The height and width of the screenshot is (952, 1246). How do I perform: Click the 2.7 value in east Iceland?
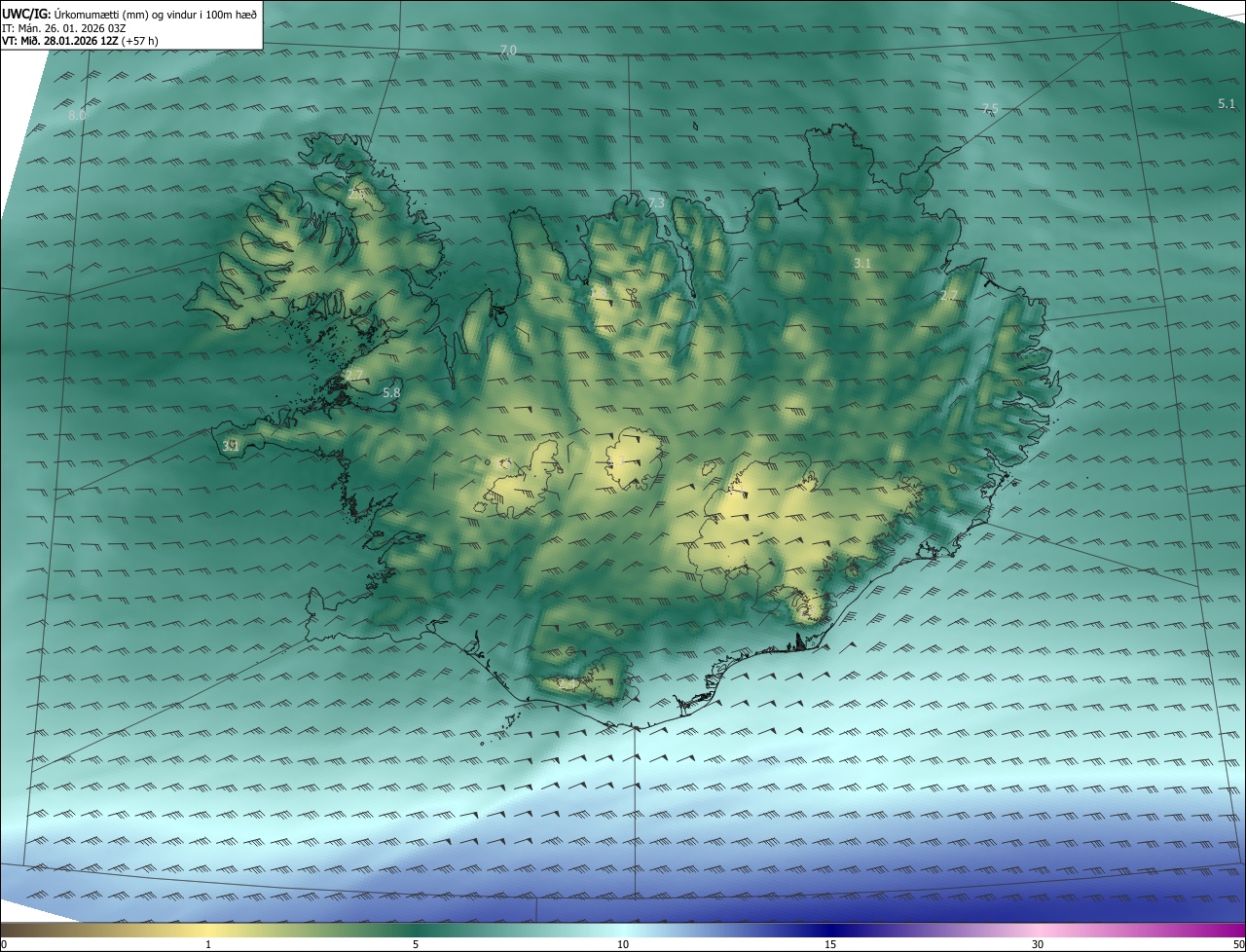949,295
